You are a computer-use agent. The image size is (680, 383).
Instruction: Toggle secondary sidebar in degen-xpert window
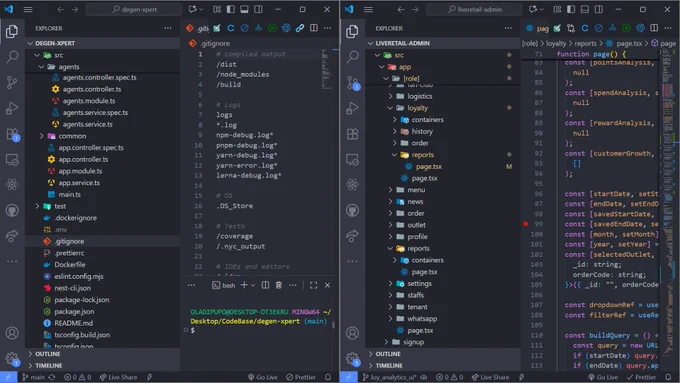[x=258, y=9]
